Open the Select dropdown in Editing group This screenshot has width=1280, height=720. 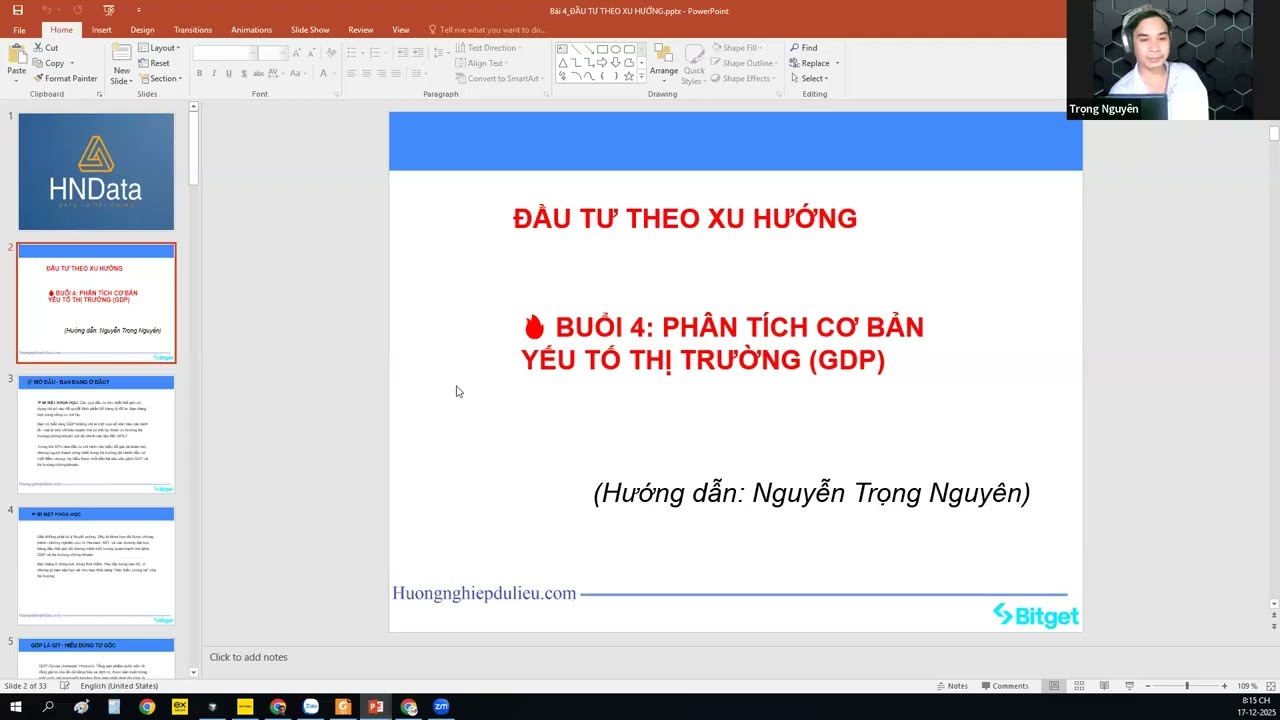coord(809,78)
